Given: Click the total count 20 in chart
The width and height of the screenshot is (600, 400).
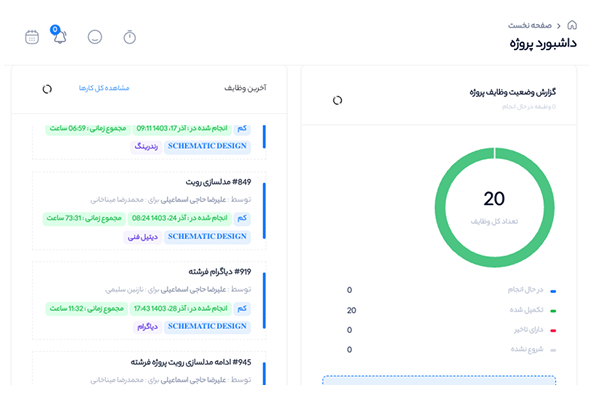Looking at the screenshot, I should [494, 199].
